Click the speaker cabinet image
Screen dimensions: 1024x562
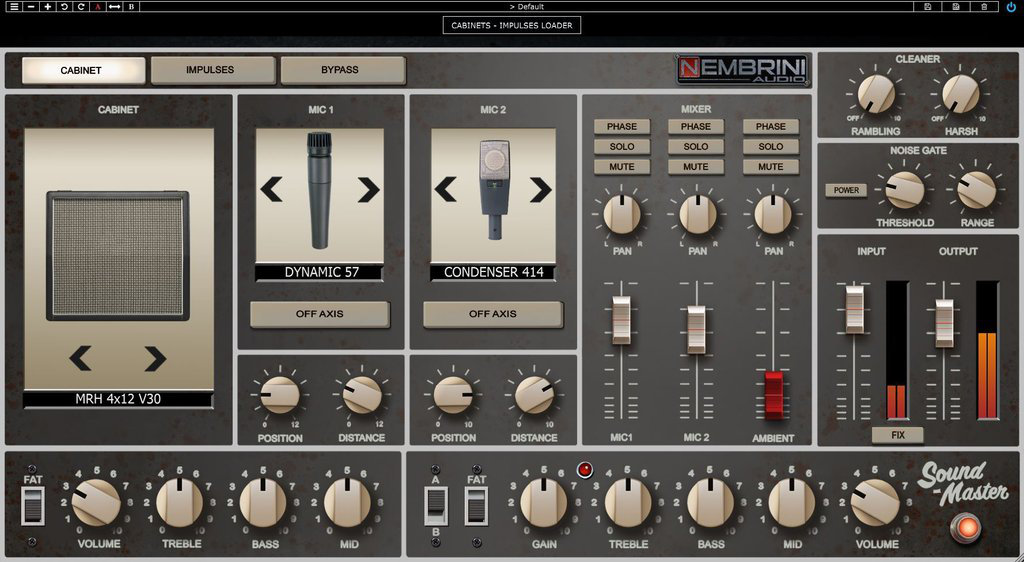tap(118, 256)
